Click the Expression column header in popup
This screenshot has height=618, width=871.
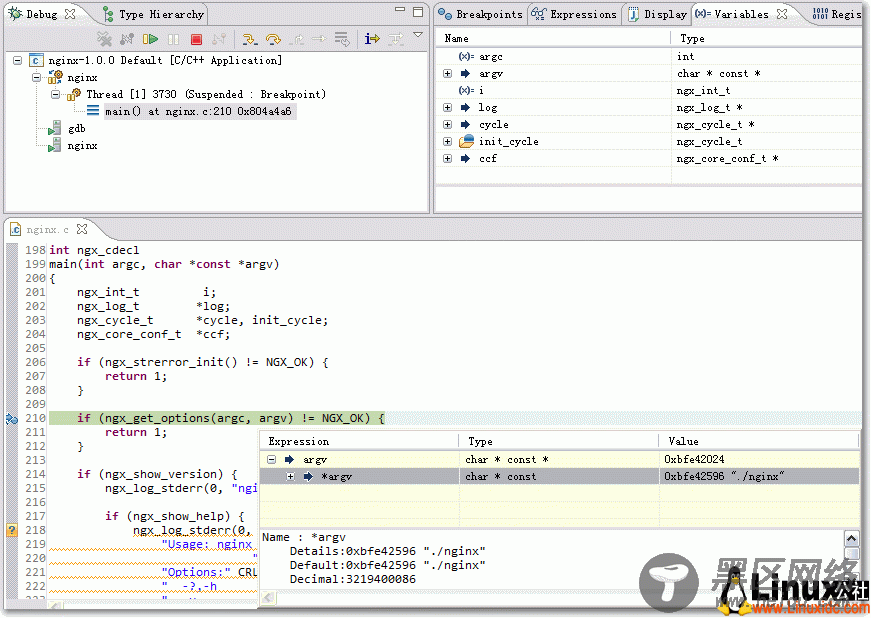click(299, 441)
